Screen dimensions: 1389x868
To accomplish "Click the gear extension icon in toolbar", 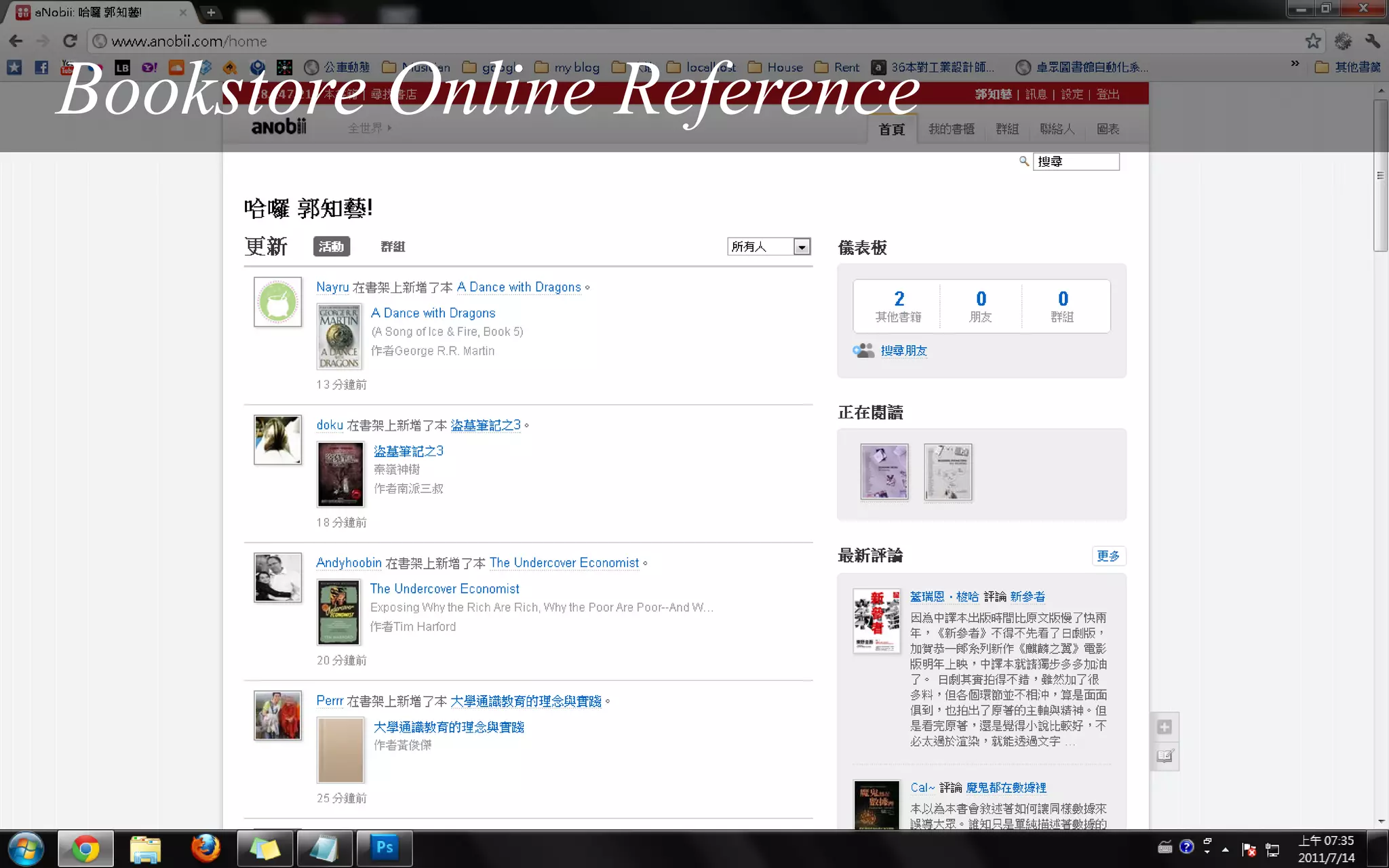I will (x=1343, y=41).
